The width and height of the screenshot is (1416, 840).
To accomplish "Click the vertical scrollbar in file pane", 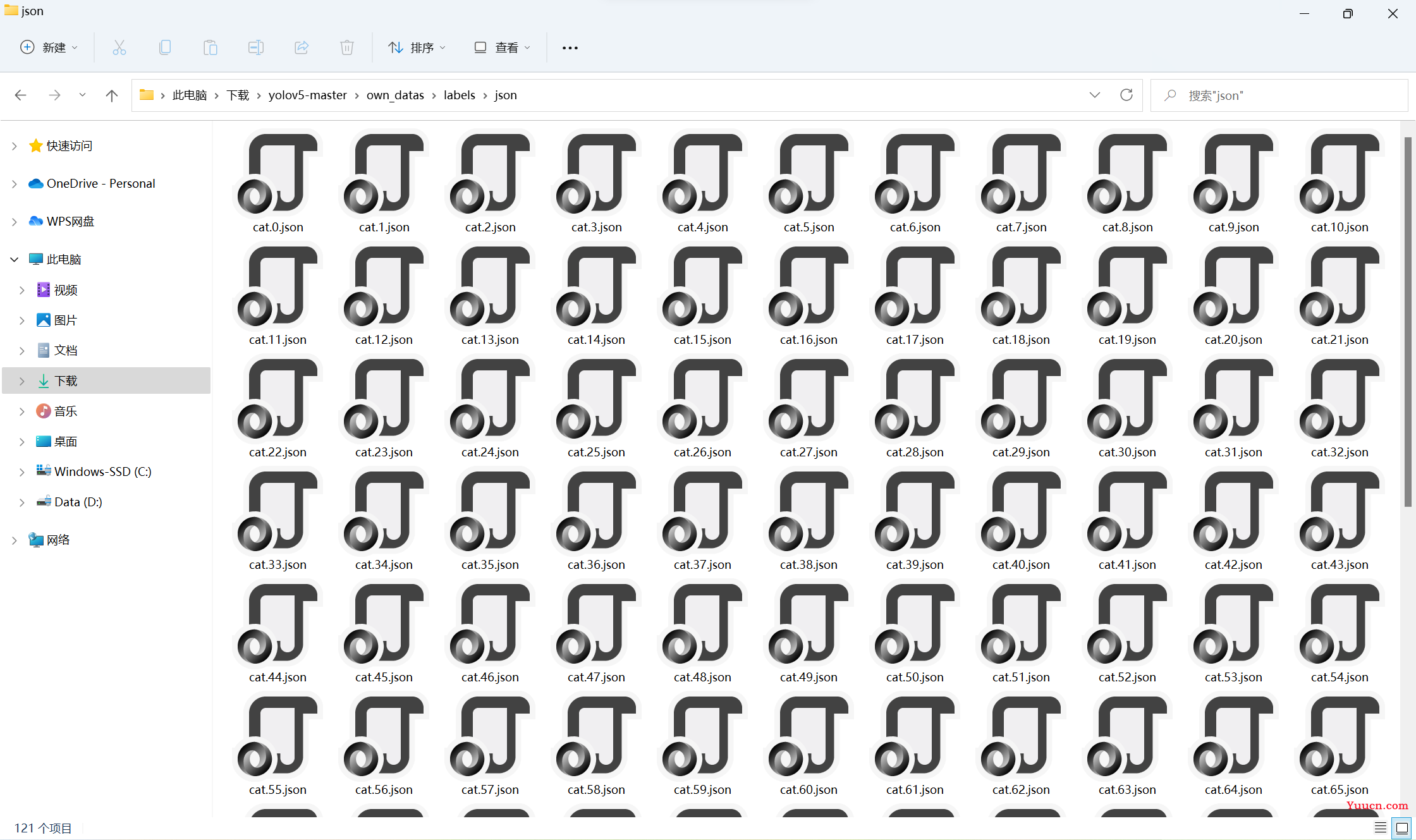I will click(x=1408, y=321).
